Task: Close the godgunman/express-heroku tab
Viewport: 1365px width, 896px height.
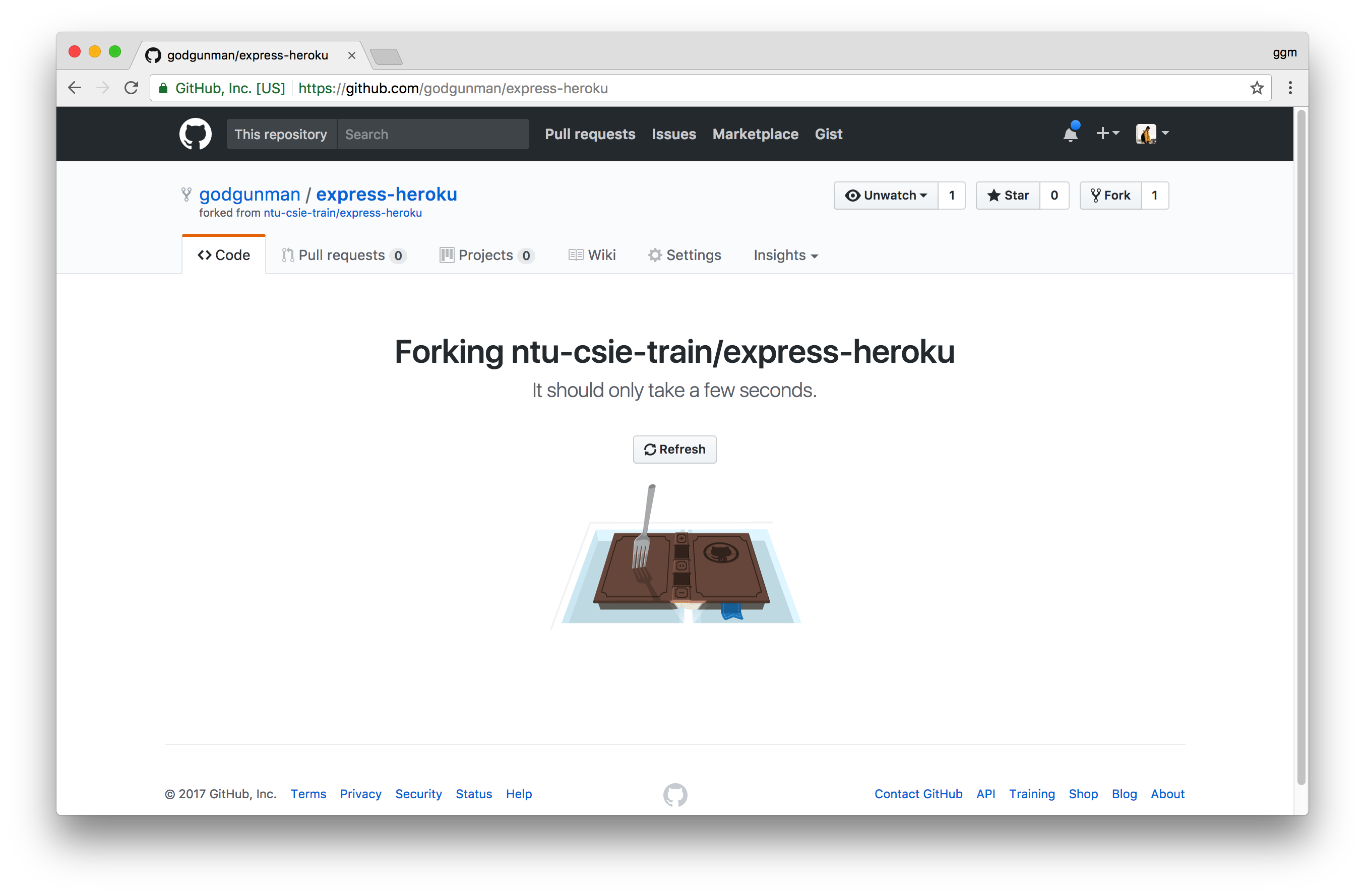Action: tap(351, 55)
